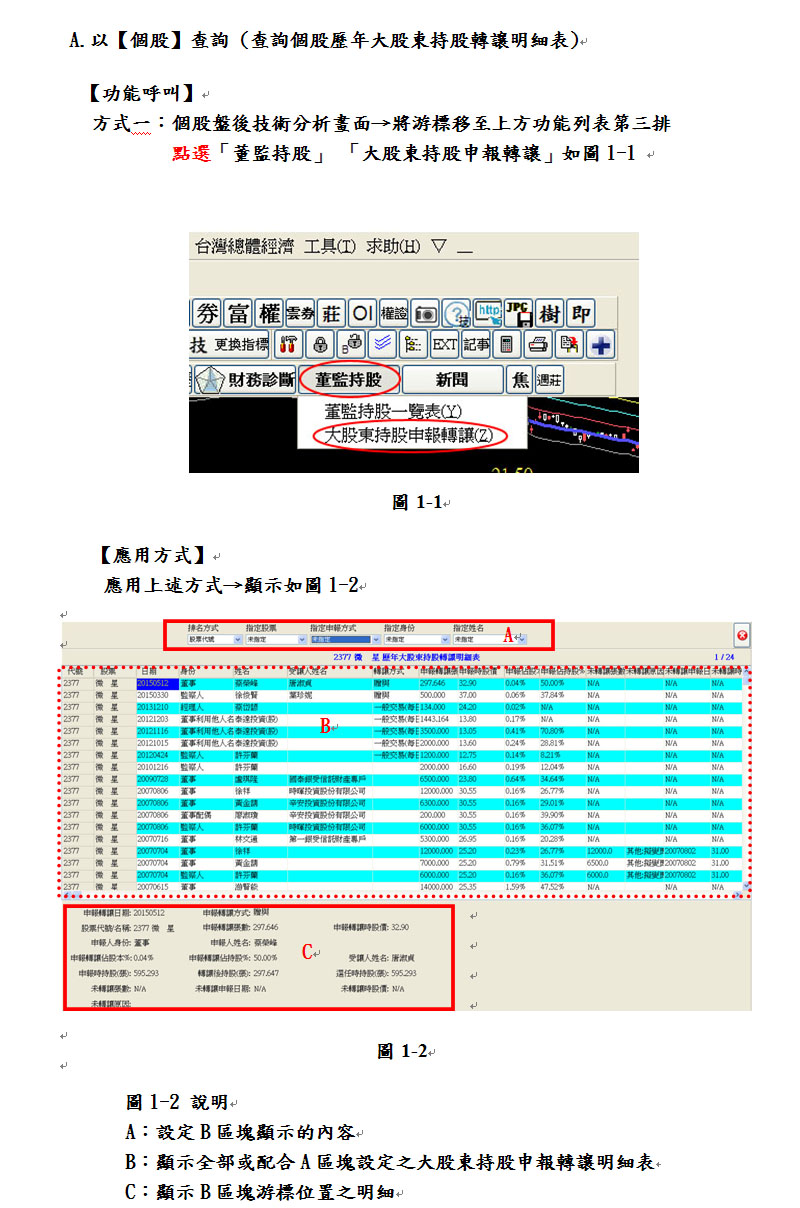This screenshot has height=1208, width=800.
Task: Select the row dated 20120424
Action: (403, 754)
